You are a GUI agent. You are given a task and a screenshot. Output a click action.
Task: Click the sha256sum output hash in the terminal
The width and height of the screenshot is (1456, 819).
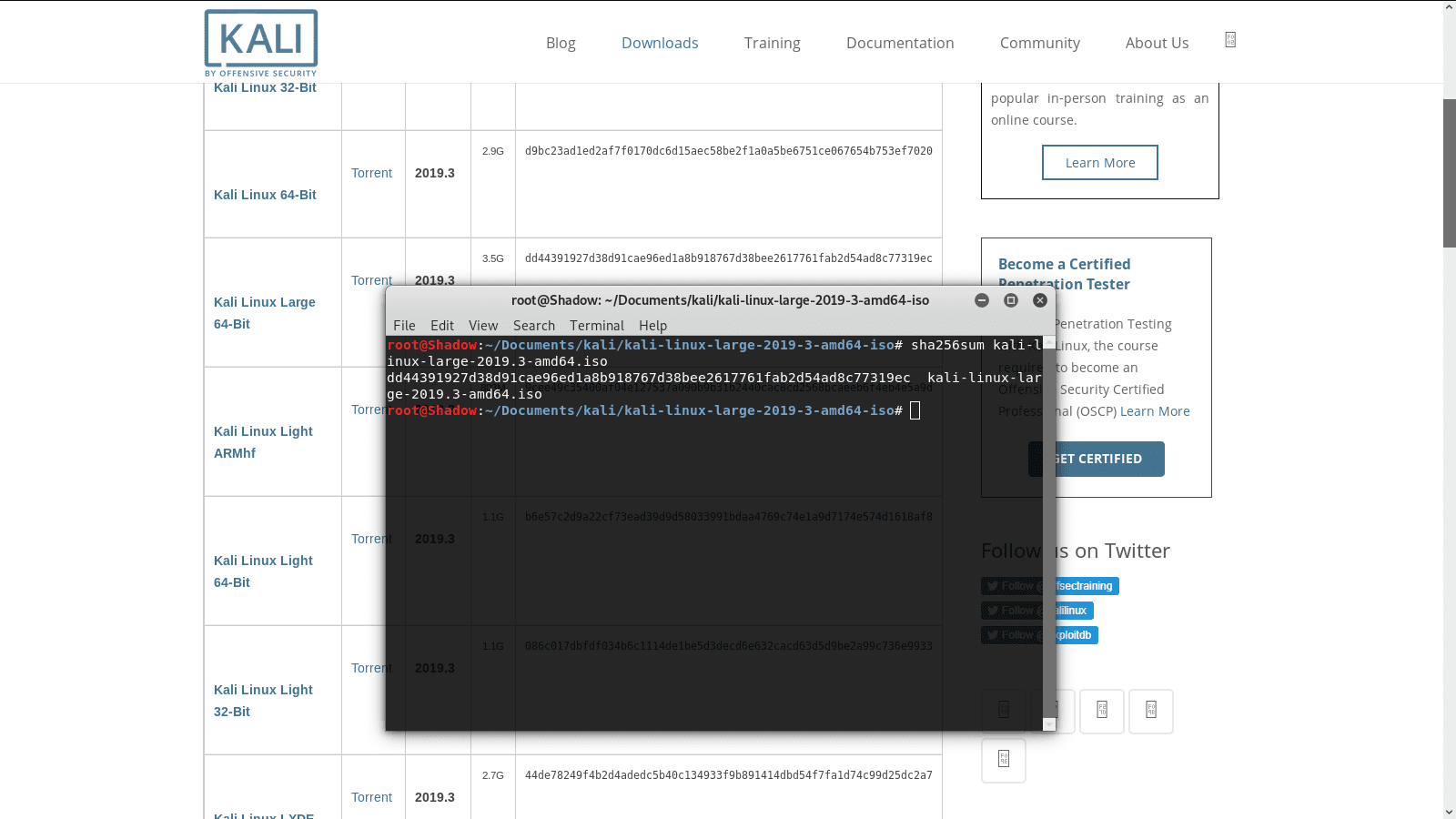[x=649, y=378]
